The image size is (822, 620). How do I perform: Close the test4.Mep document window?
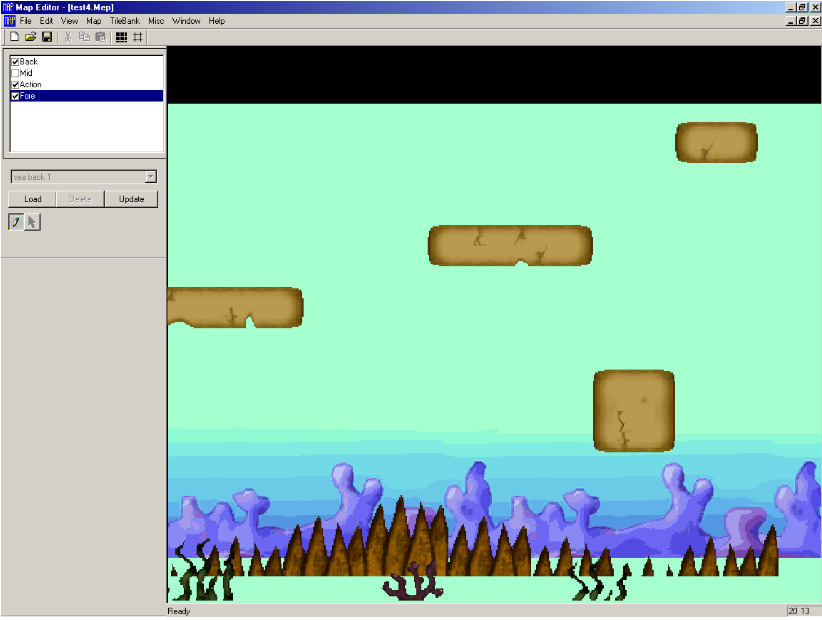815,21
